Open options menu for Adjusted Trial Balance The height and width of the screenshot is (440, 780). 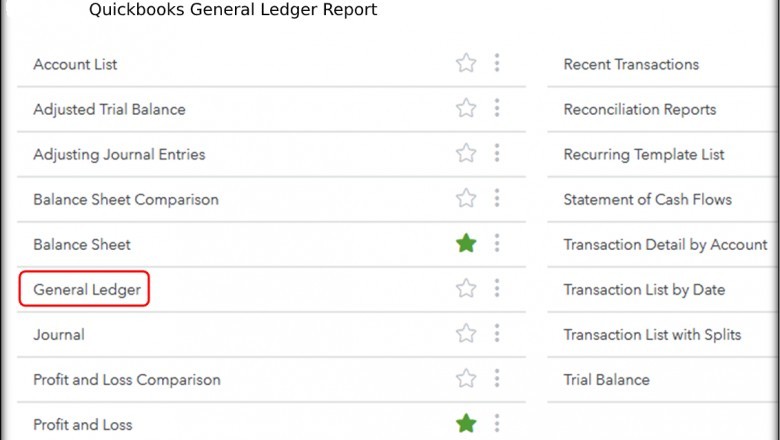coord(497,109)
